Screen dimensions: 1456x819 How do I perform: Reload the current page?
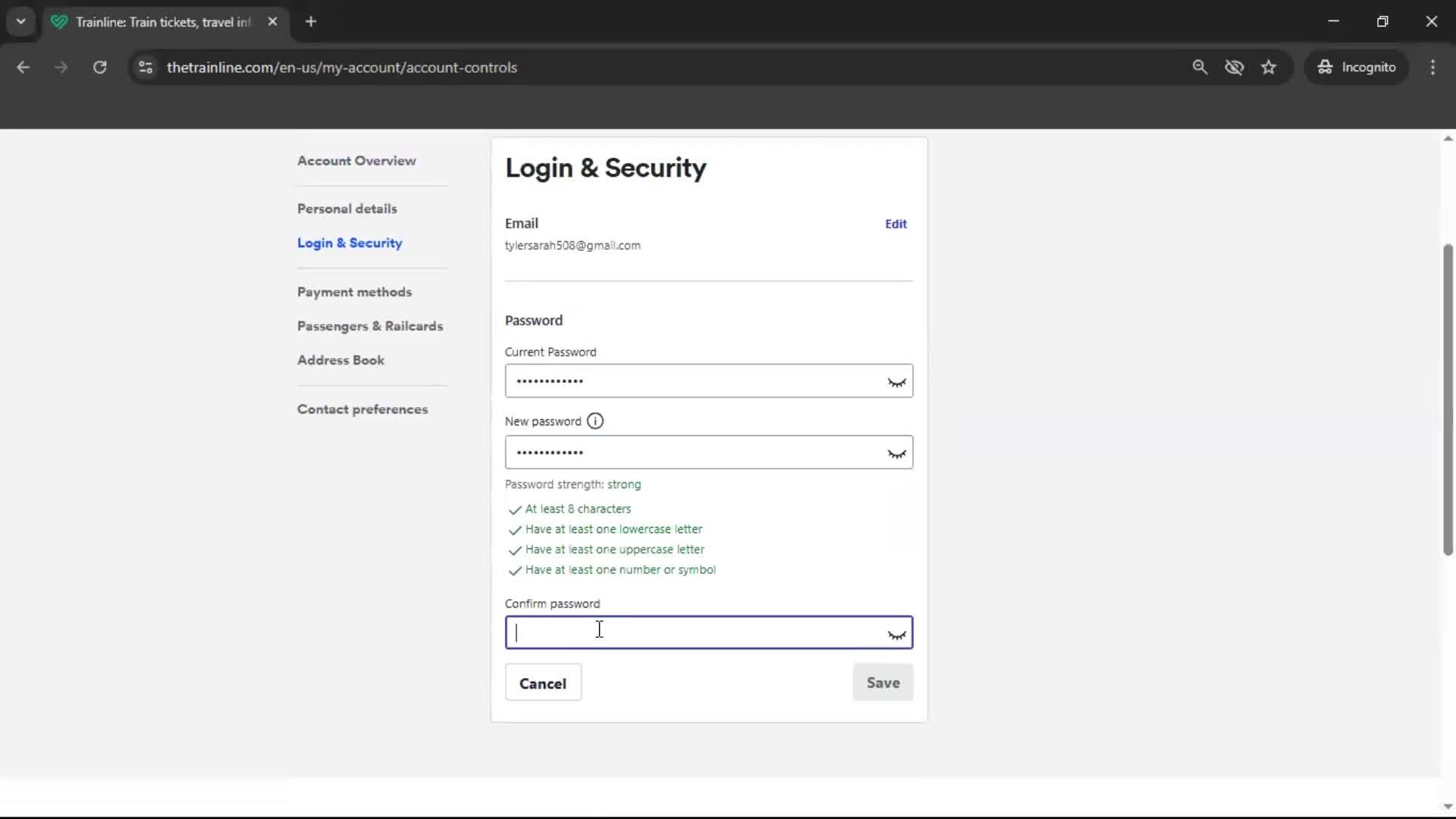[99, 67]
